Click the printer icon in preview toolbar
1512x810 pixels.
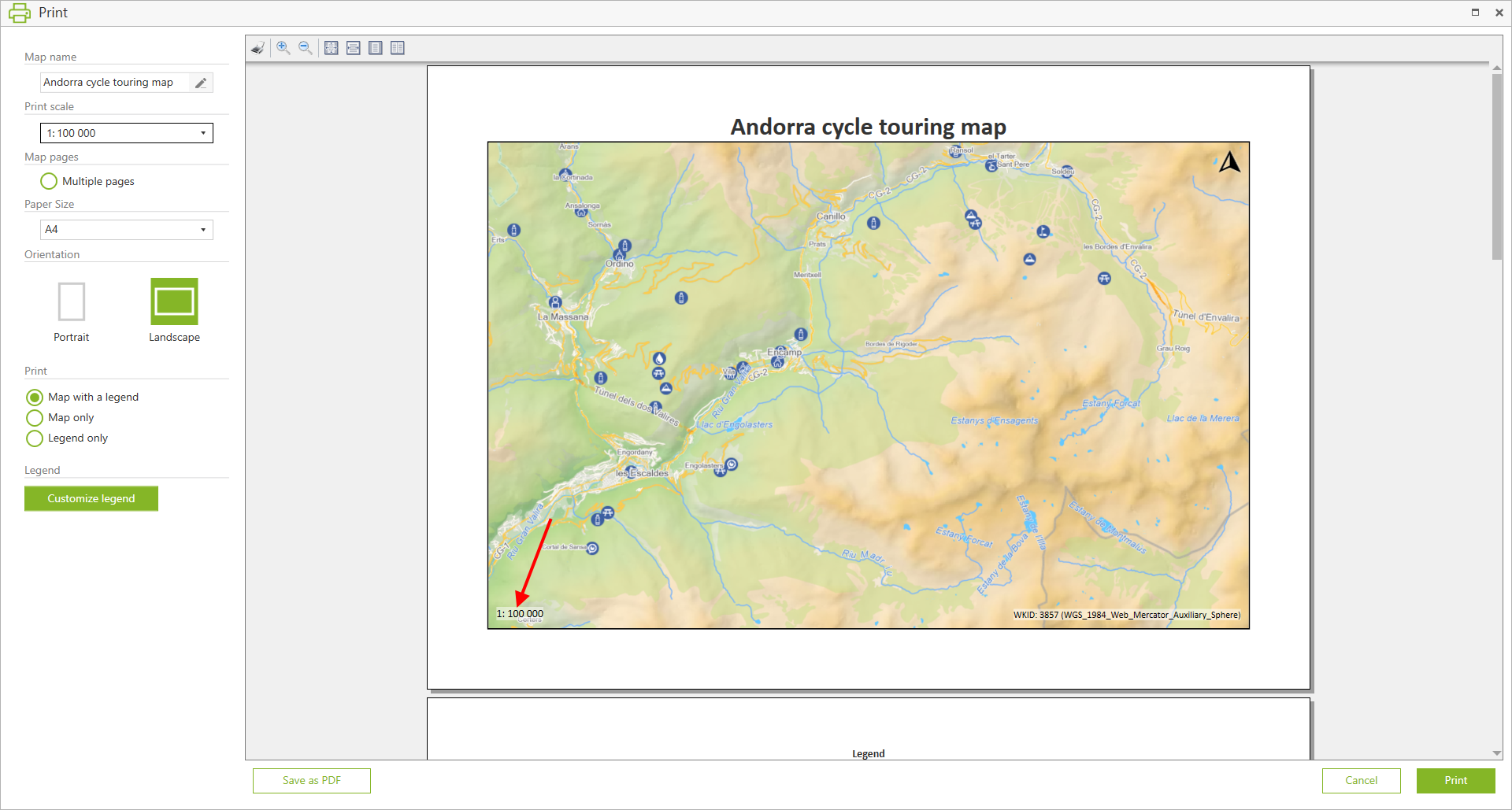tap(258, 48)
